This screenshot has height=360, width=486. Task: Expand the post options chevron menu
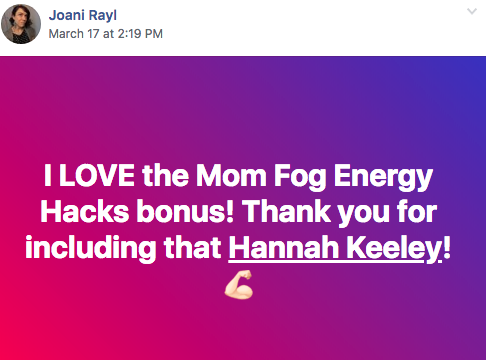point(472,12)
